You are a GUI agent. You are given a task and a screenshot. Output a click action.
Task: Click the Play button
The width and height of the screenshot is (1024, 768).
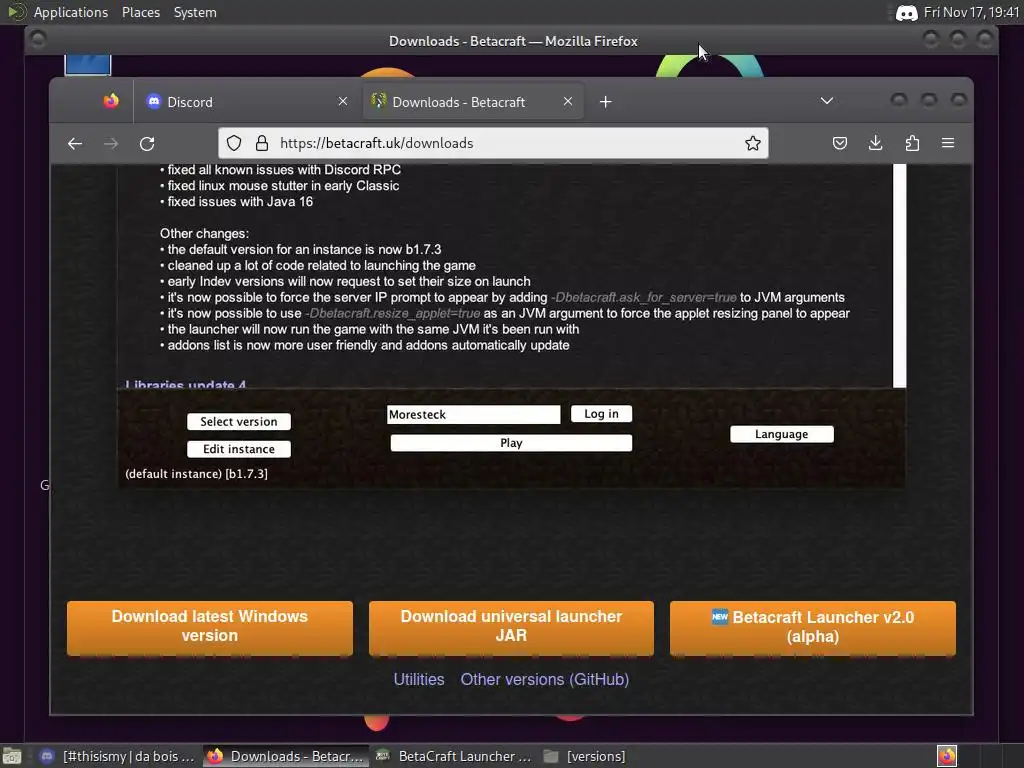(511, 443)
